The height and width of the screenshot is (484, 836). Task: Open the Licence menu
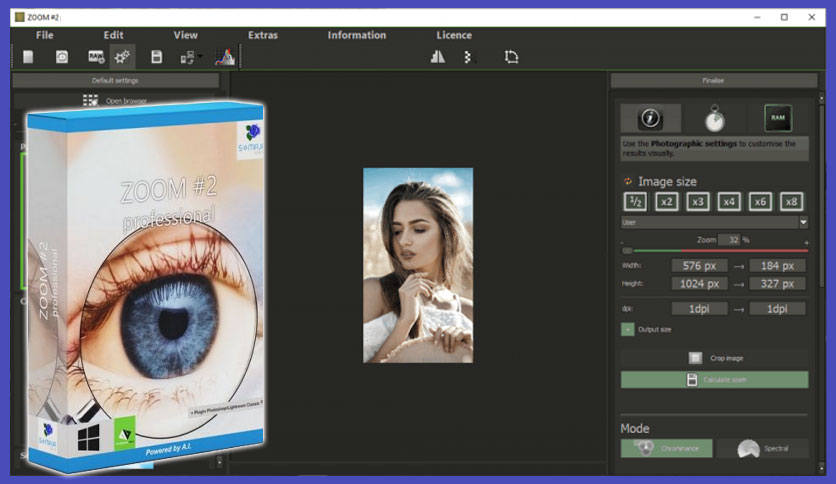[454, 35]
